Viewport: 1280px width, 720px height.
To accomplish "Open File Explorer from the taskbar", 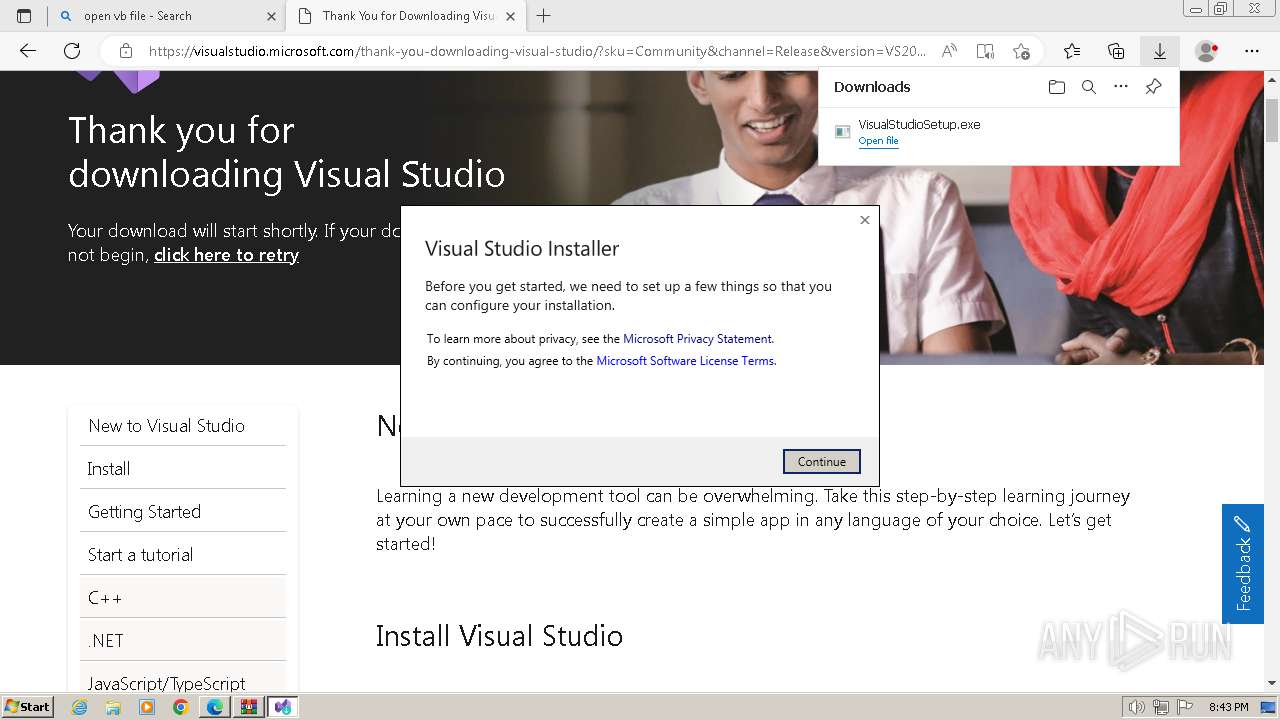I will pos(113,707).
